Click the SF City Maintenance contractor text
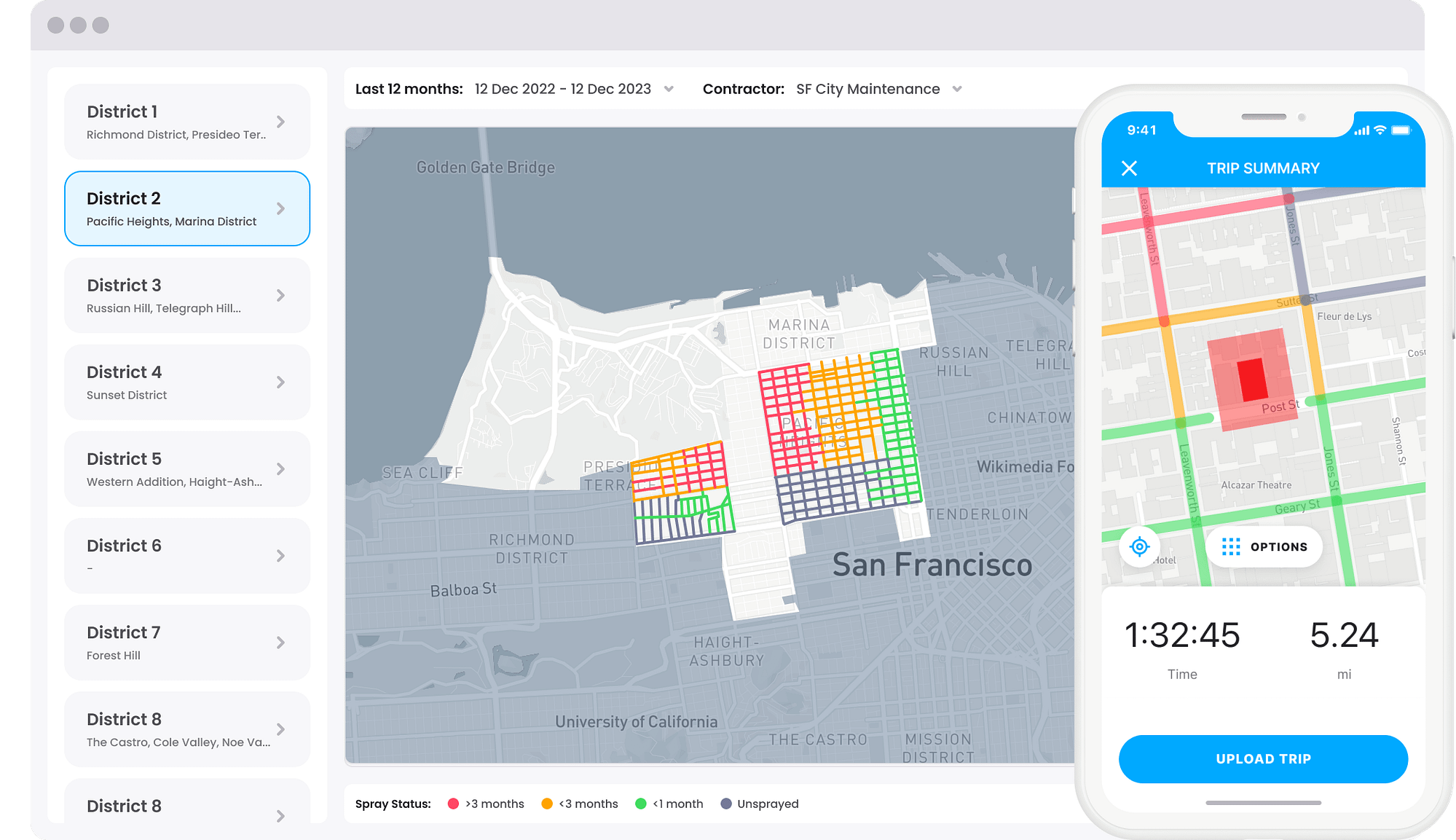This screenshot has height=840, width=1456. [x=867, y=89]
